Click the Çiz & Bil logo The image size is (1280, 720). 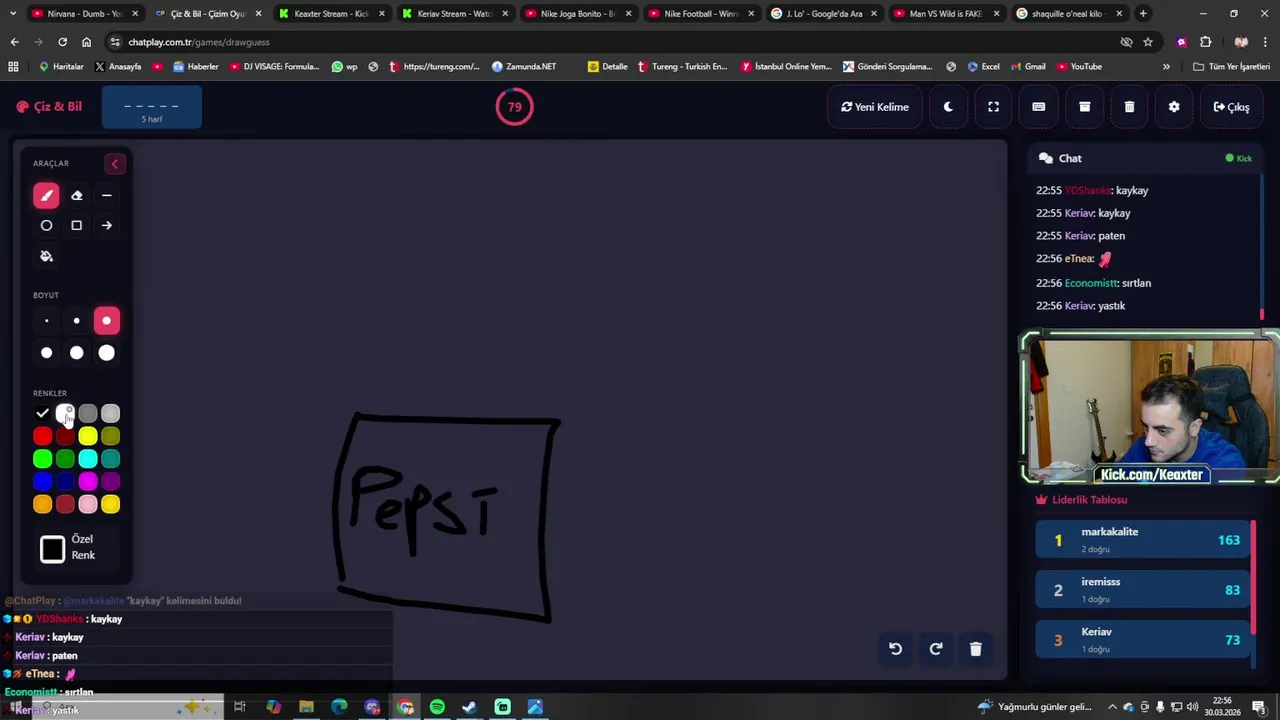tap(49, 107)
